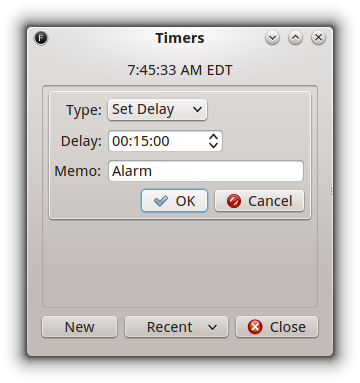360x383 pixels.
Task: Maximize the Timers window with up chevron
Action: 295,38
